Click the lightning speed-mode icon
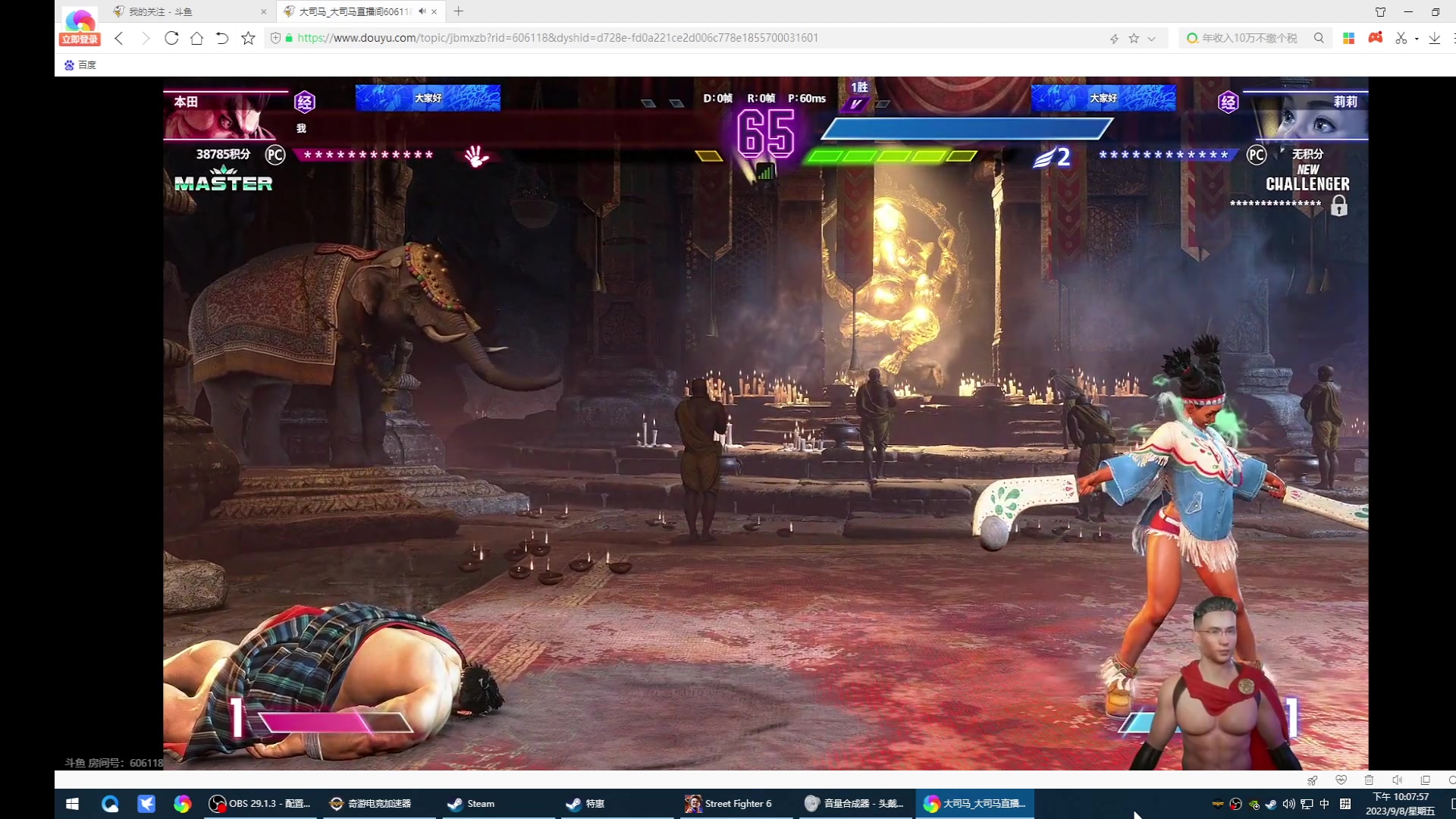1456x819 pixels. click(1114, 39)
